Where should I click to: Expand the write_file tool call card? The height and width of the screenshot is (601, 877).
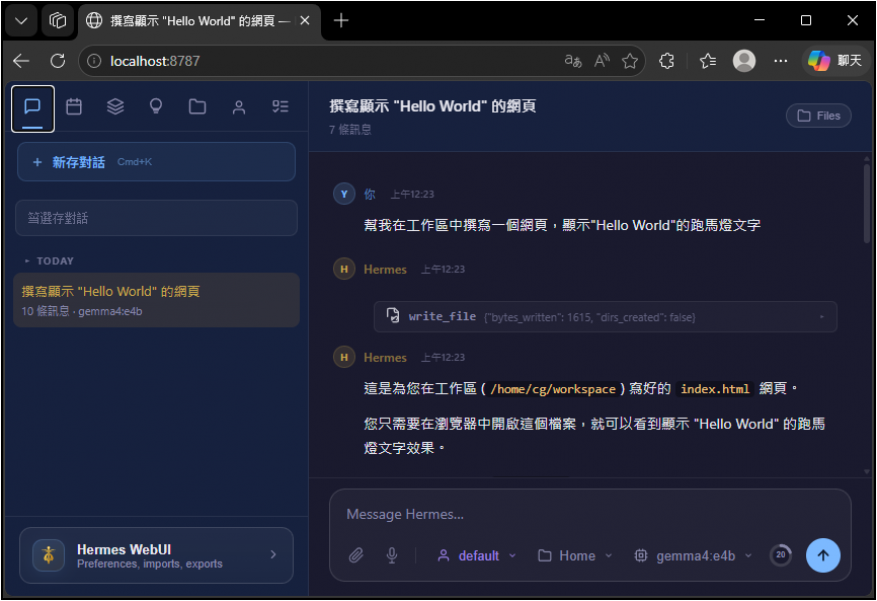[605, 317]
